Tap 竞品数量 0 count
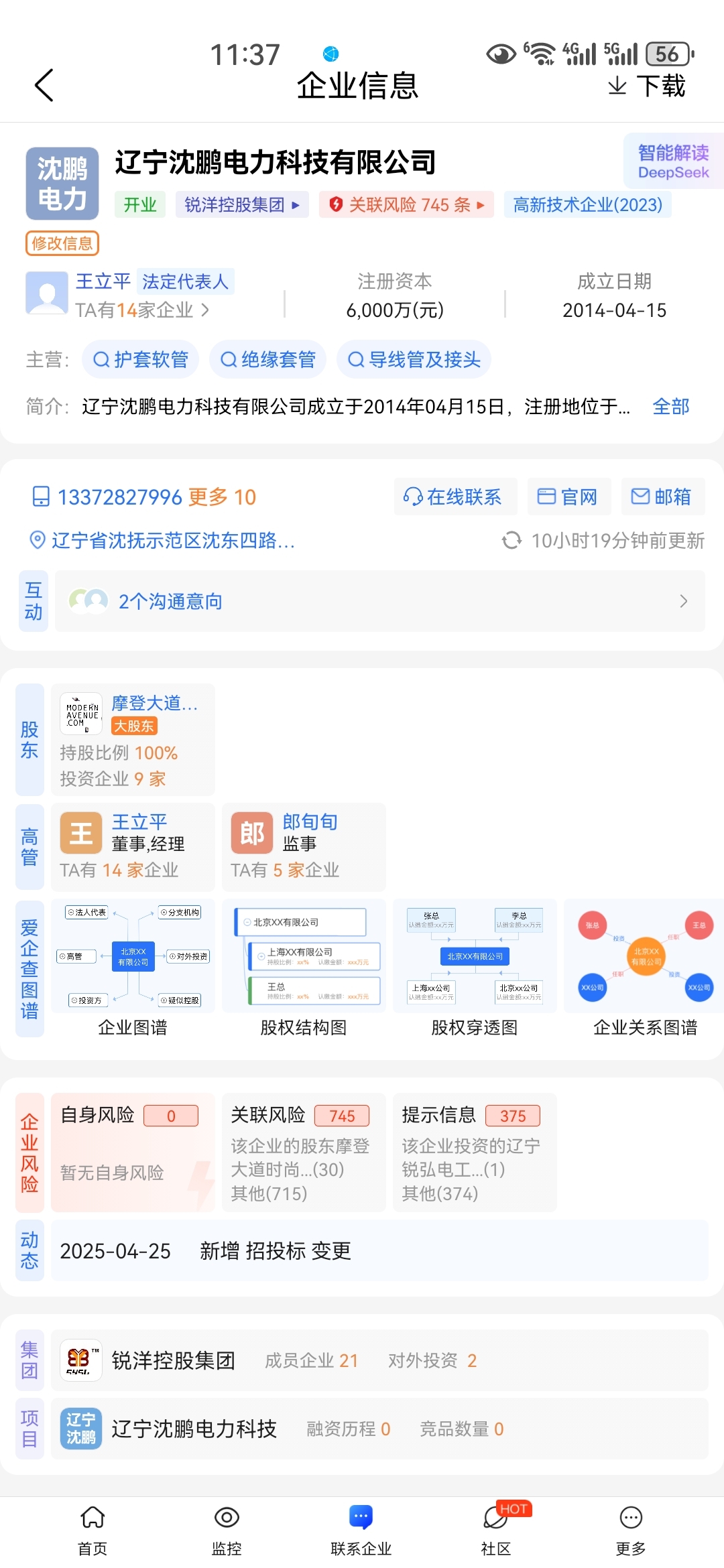Image resolution: width=724 pixels, height=1568 pixels. click(x=462, y=1429)
